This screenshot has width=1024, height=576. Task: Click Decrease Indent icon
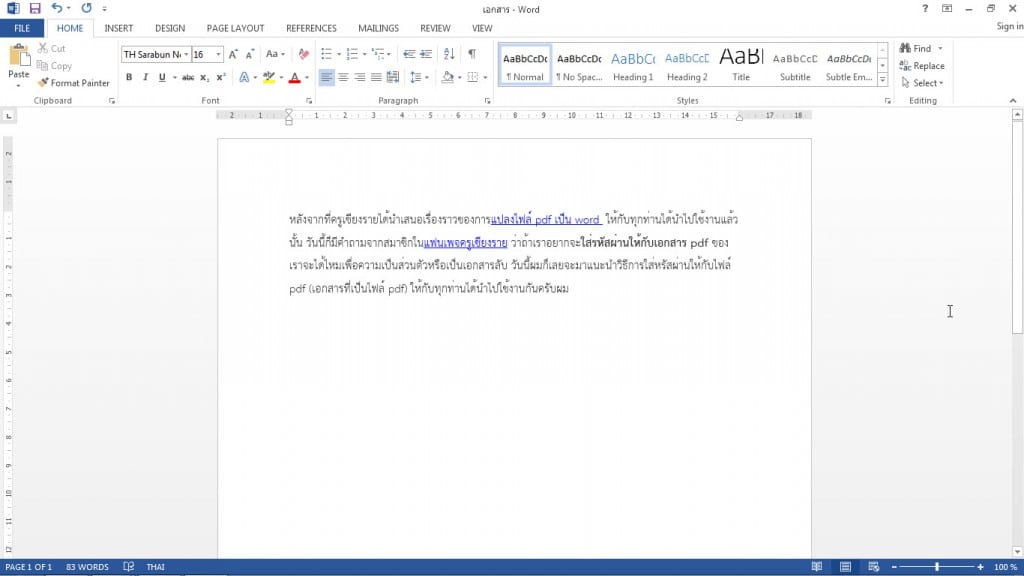point(409,54)
